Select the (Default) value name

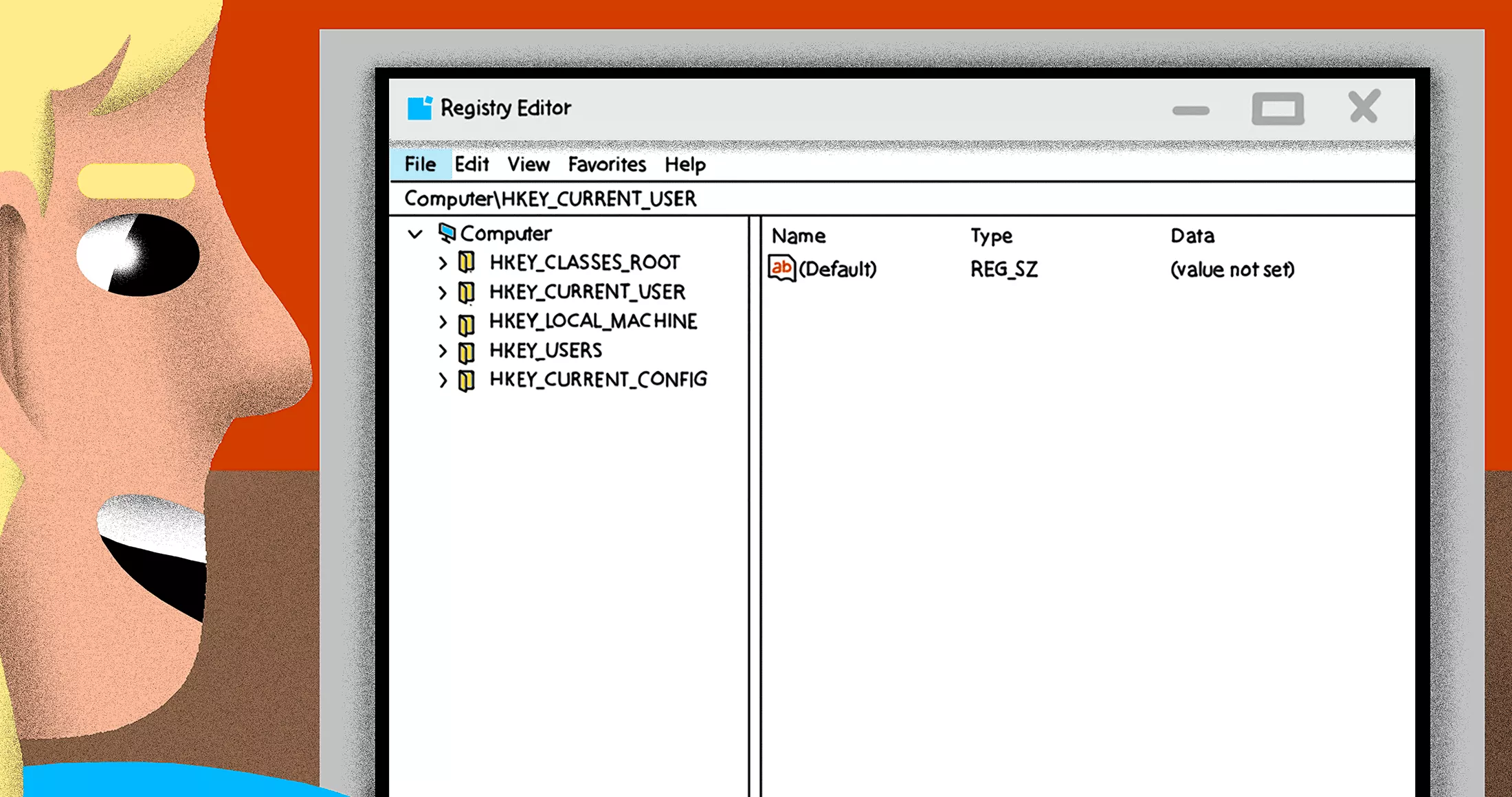(838, 269)
